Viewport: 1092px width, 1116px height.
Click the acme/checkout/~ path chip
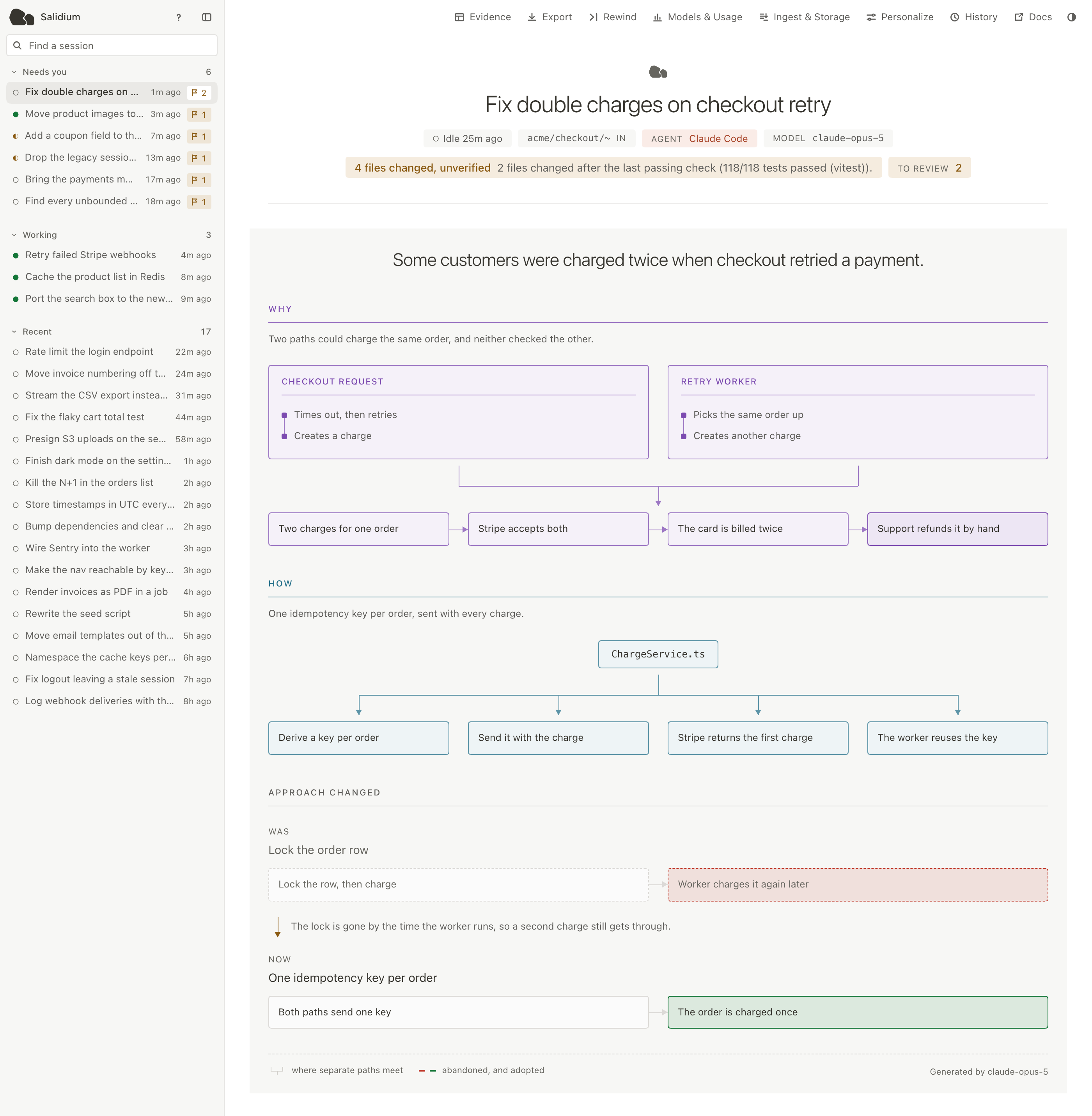click(x=576, y=138)
